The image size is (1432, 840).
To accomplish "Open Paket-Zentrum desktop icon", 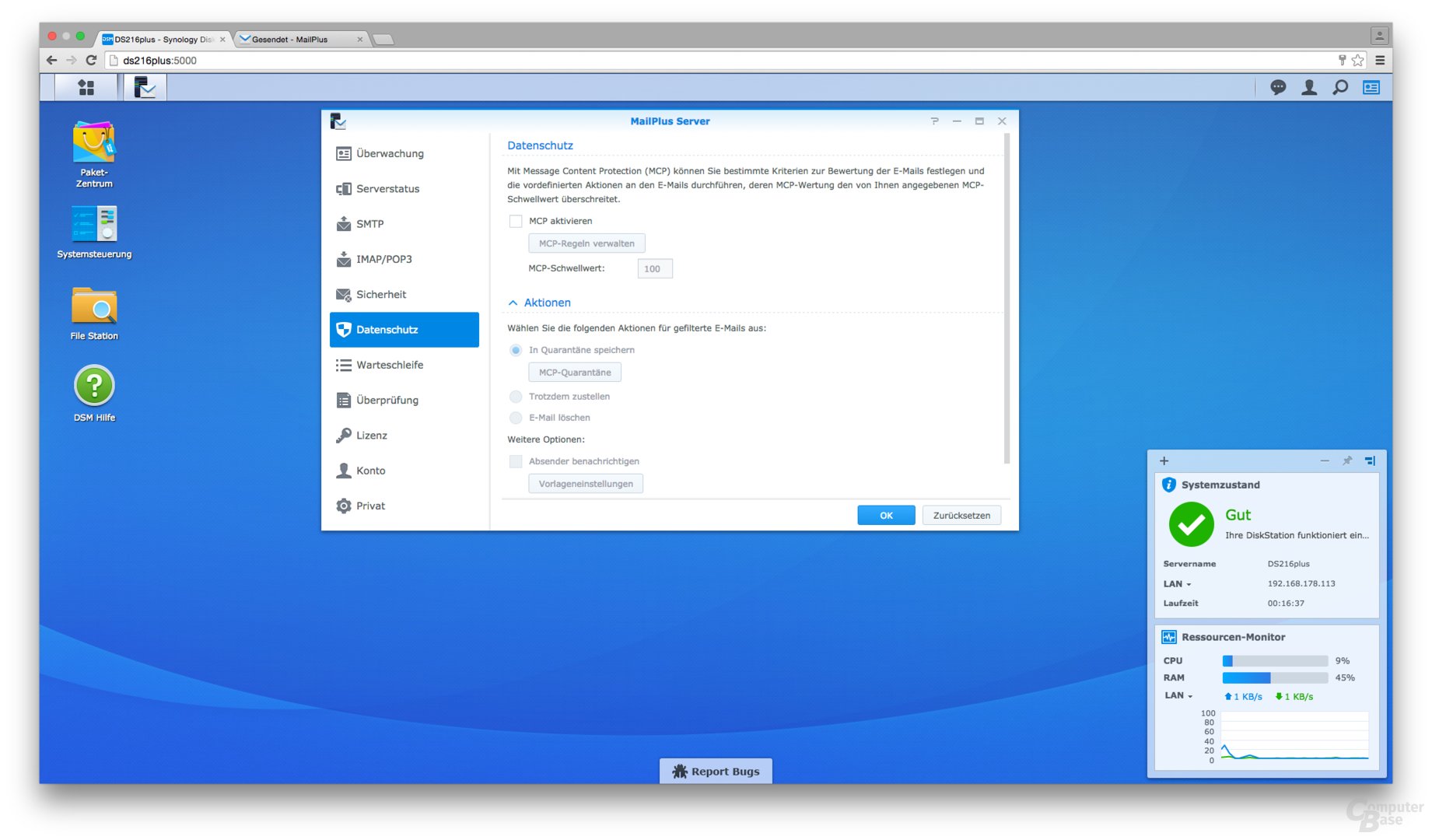I will coord(94,155).
